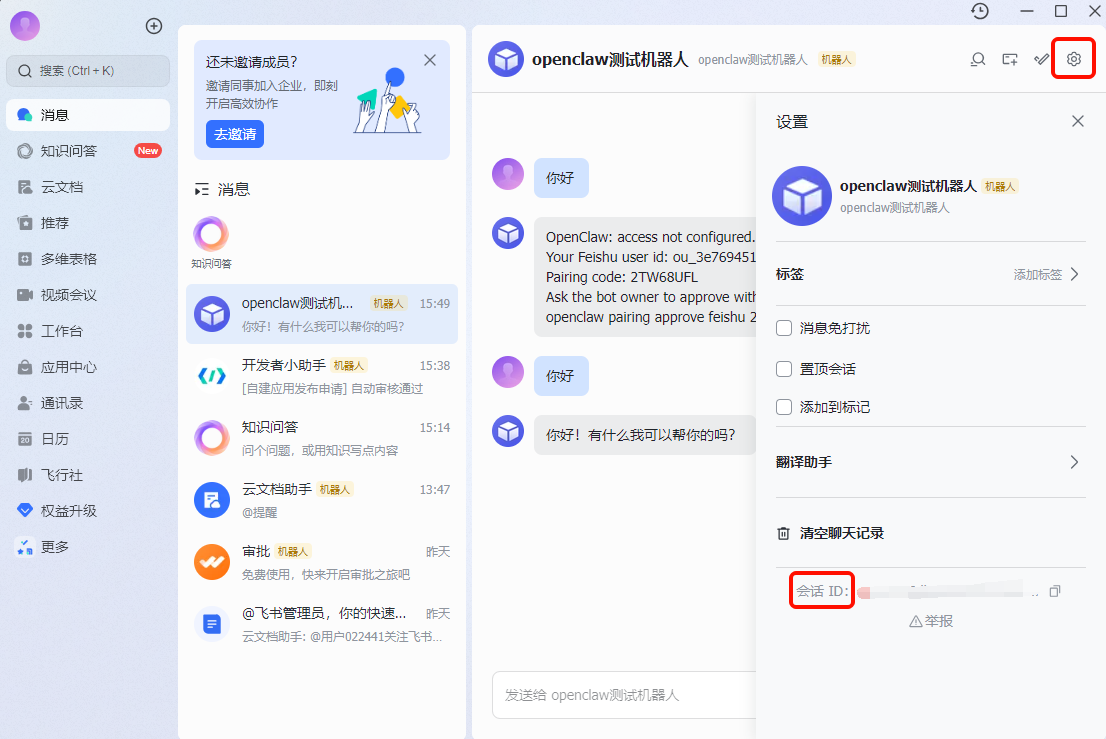The width and height of the screenshot is (1106, 739).
Task: Click the 你好！有什么我可以帮你的吗？ message bubble
Action: click(644, 435)
